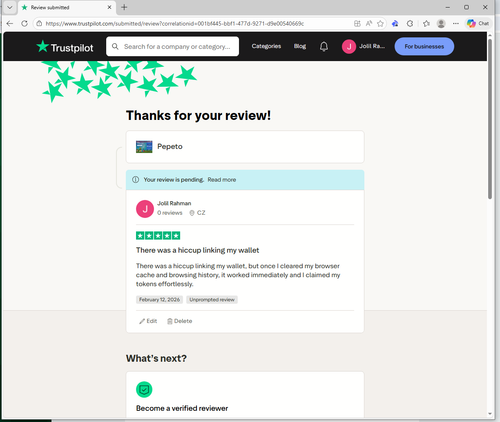Click the J profile avatar in header
Viewport: 500px width, 422px height.
coord(349,46)
